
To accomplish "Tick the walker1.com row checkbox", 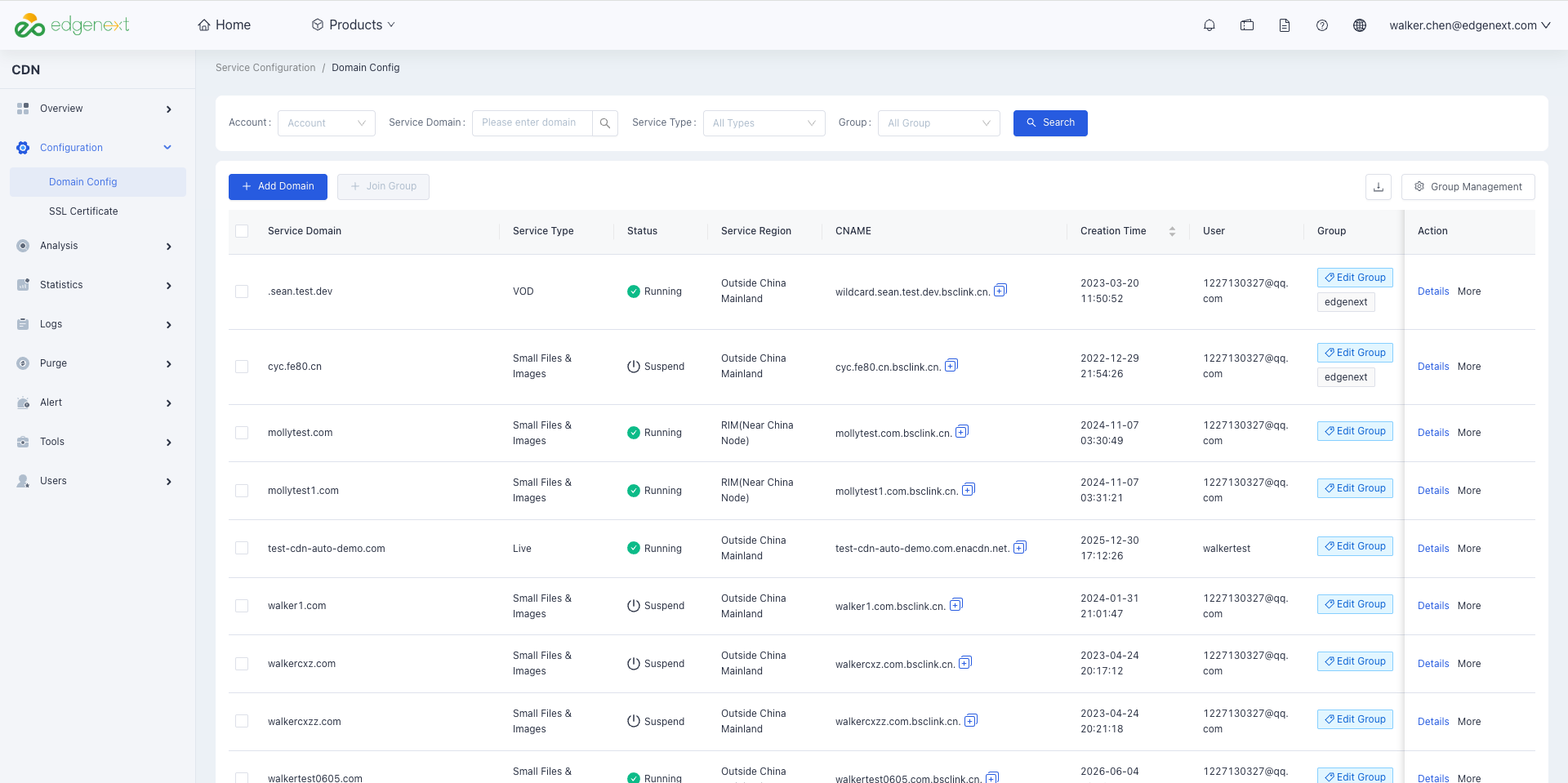I will [x=242, y=606].
